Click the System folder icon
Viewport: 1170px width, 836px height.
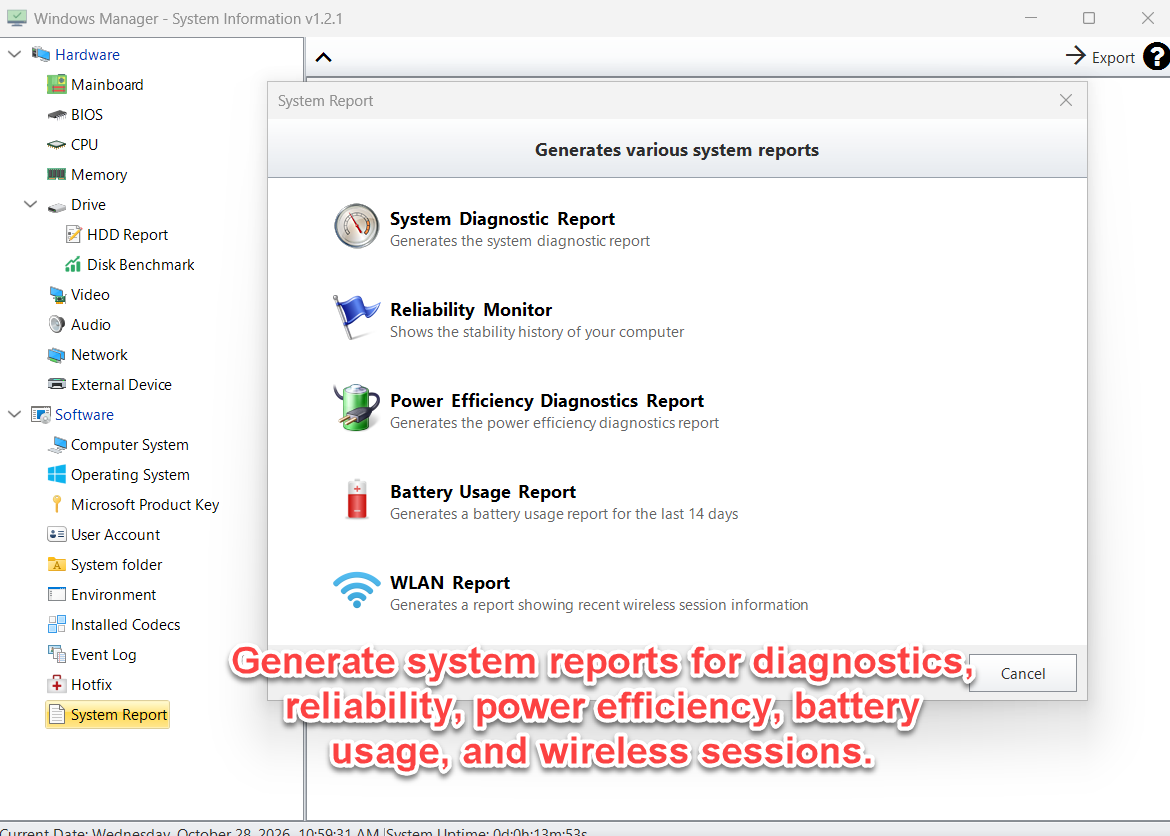[x=57, y=564]
